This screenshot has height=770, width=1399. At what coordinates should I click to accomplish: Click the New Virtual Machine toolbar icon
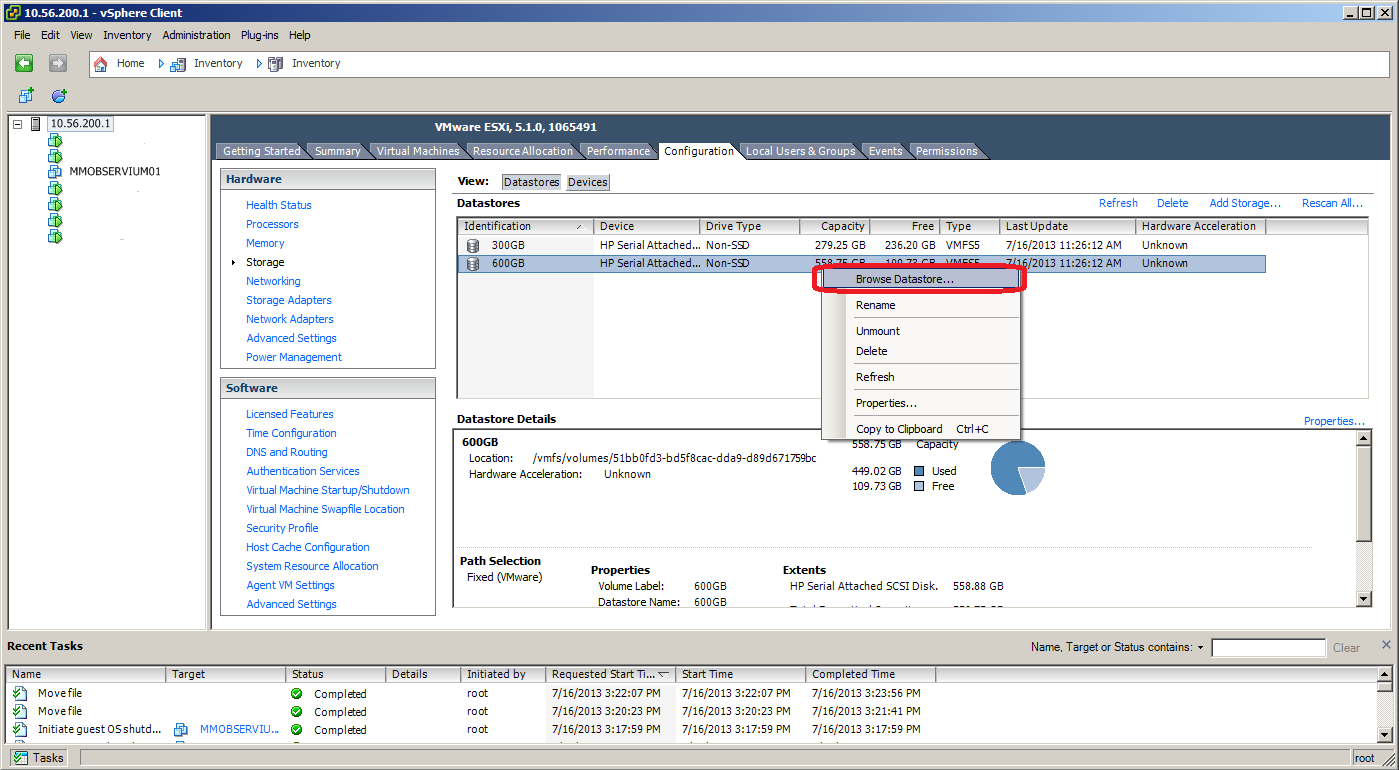[x=27, y=96]
